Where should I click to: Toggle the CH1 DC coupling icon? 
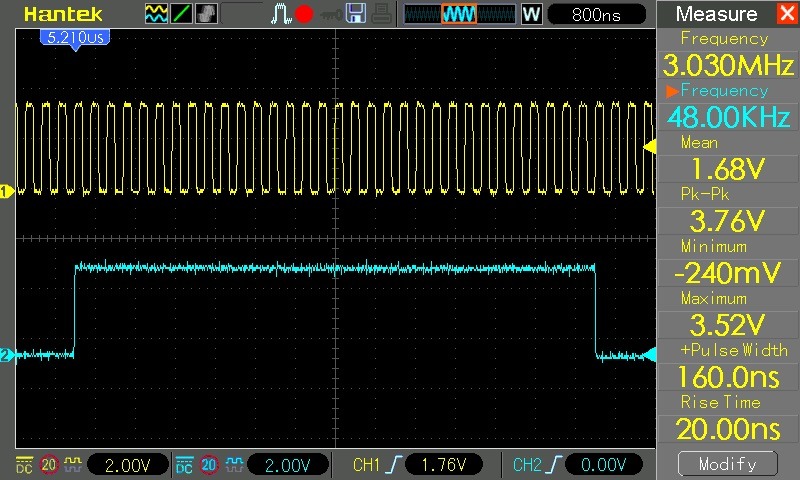click(x=24, y=465)
